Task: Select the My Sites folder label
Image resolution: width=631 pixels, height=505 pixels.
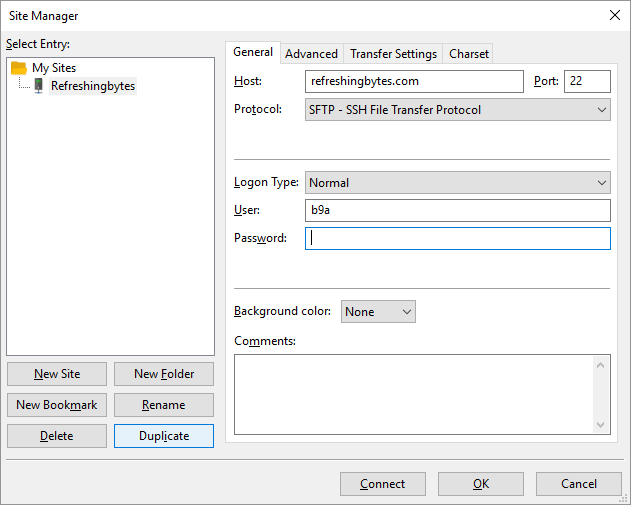Action: pos(54,68)
